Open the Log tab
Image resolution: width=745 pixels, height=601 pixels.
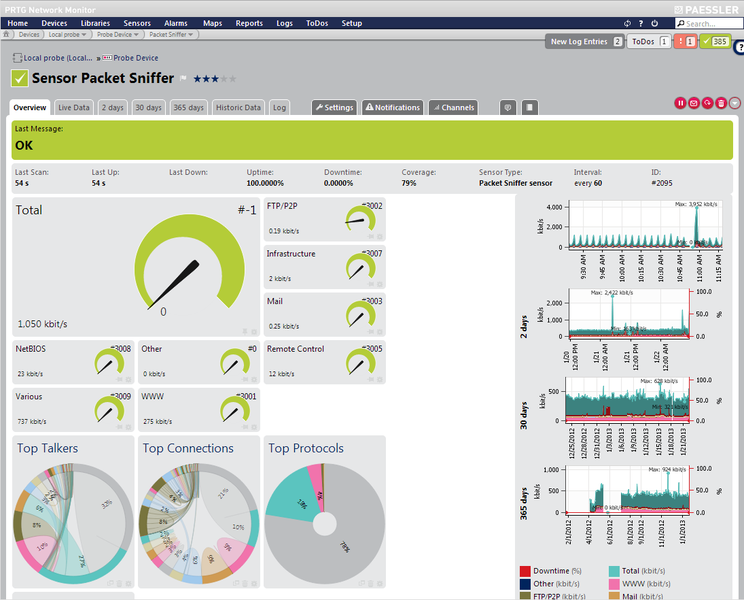pos(279,108)
